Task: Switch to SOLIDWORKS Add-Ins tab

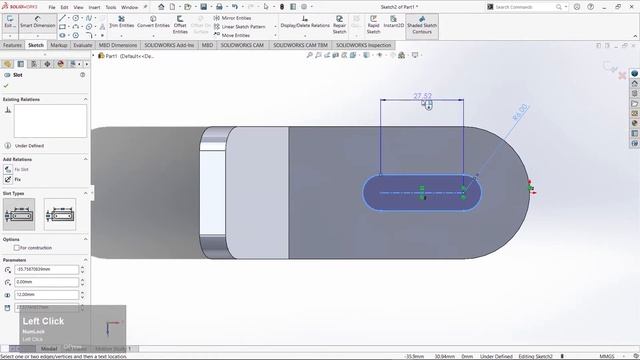Action: [x=169, y=45]
